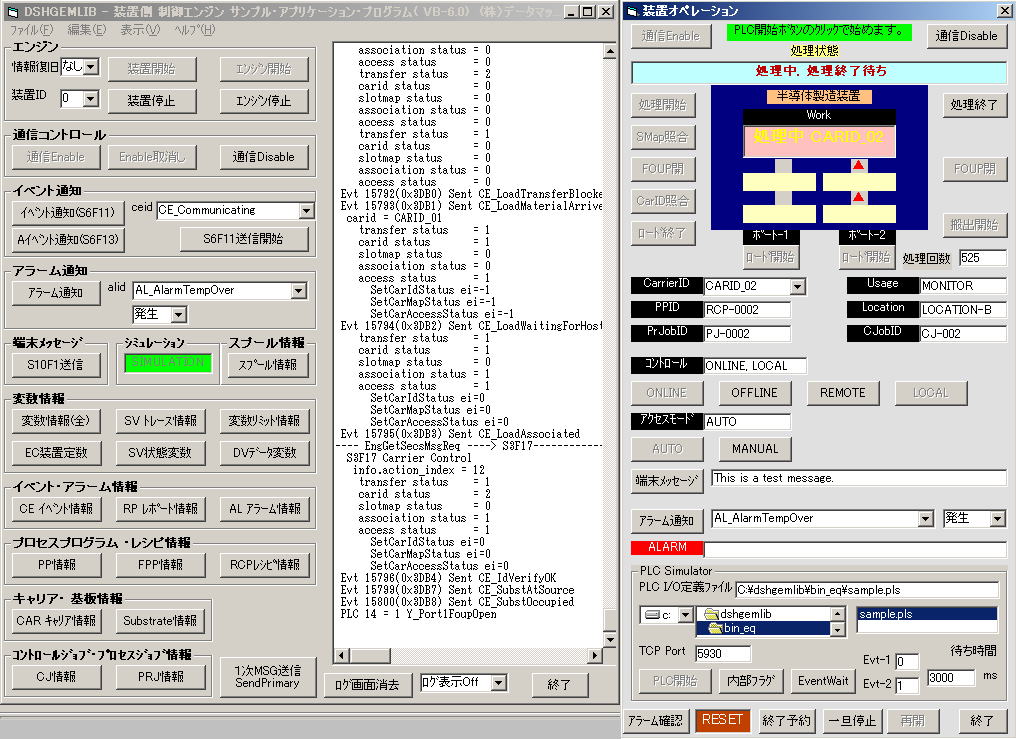Click the 装置停止 button
The width and height of the screenshot is (1016, 739).
151,100
